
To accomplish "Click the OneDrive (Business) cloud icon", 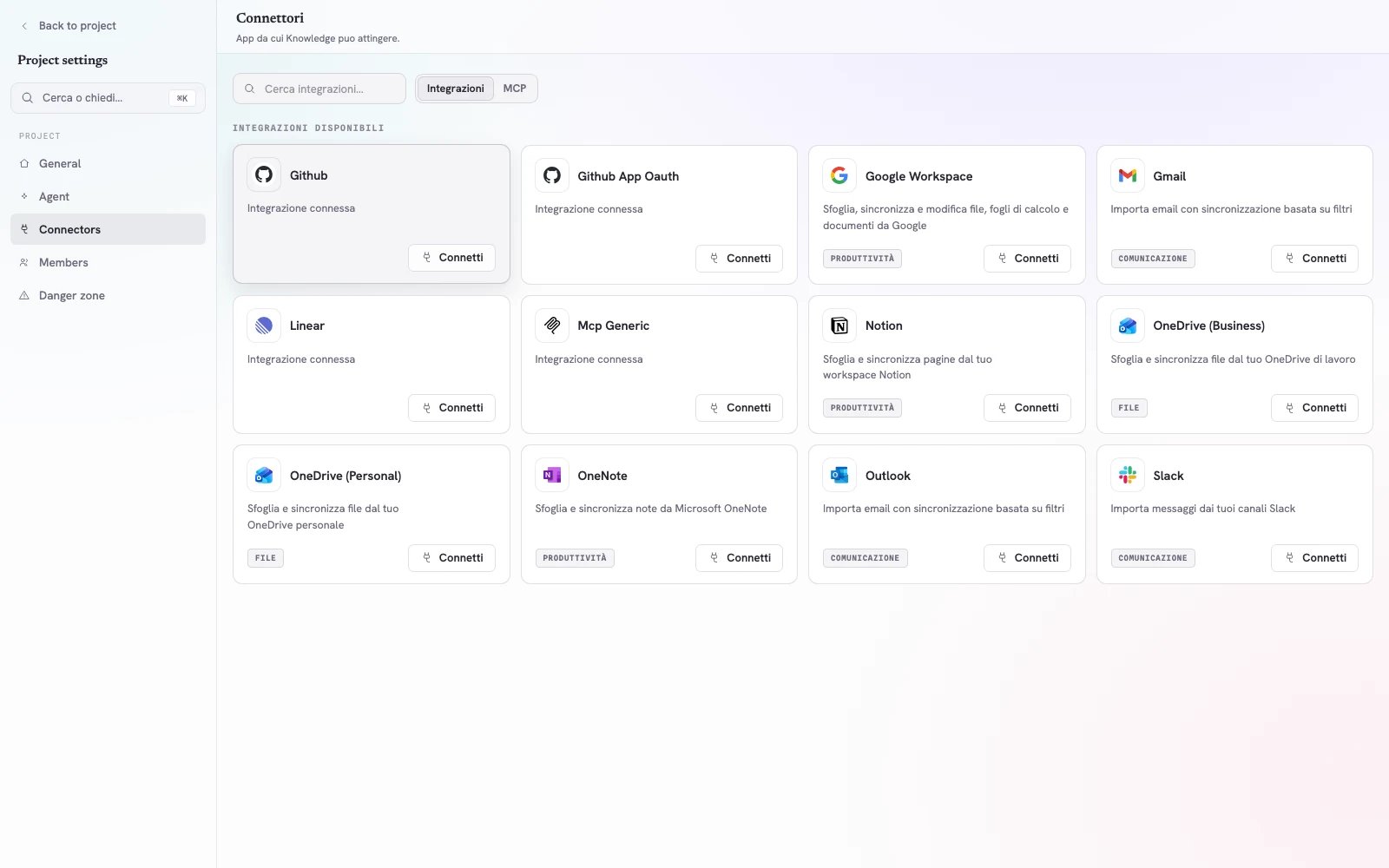I will coord(1128,325).
